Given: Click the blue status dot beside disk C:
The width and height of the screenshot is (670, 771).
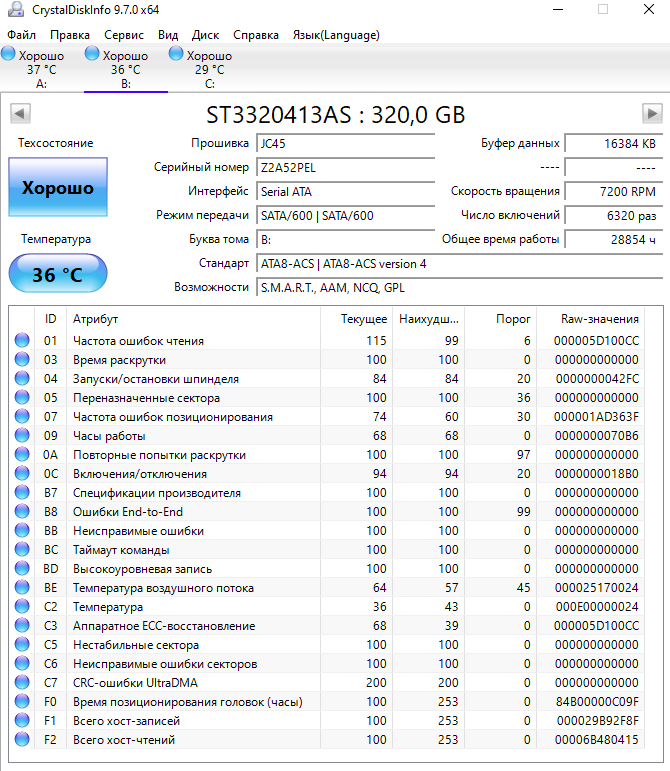Looking at the screenshot, I should point(175,54).
